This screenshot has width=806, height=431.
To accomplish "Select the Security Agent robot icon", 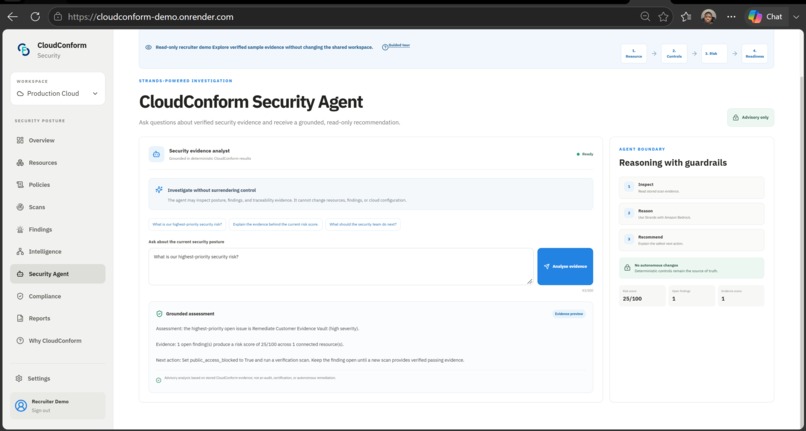I will pos(20,274).
